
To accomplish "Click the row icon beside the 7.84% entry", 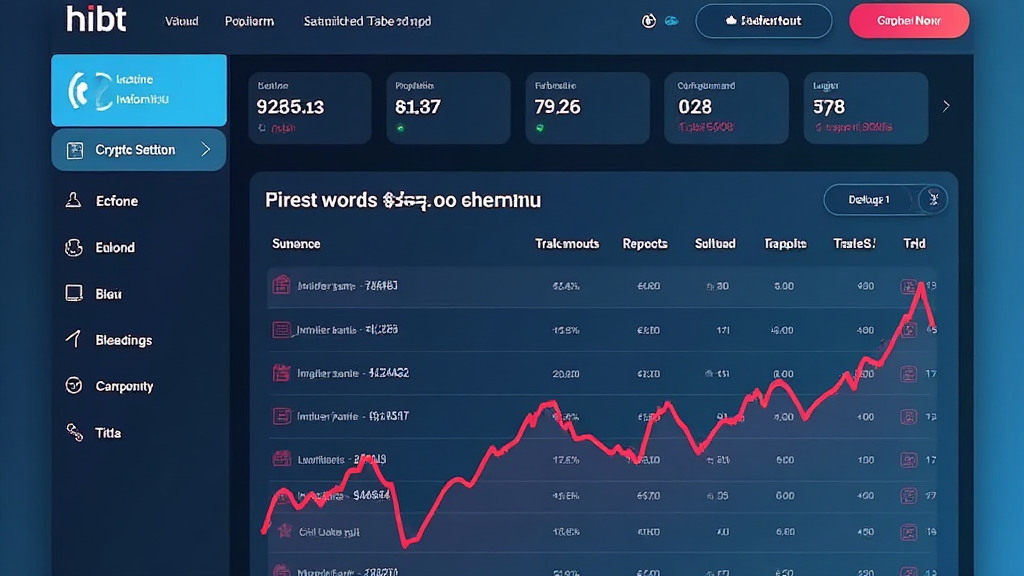I will pos(281,286).
